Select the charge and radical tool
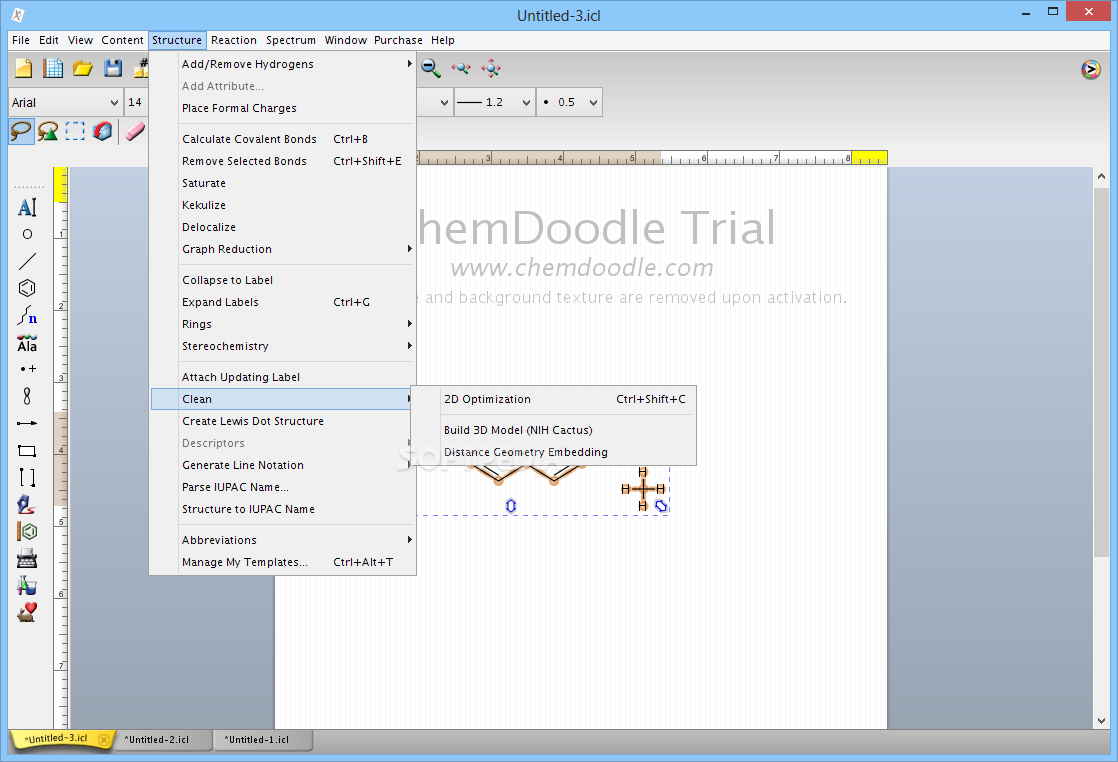Viewport: 1118px width, 762px height. coord(27,369)
